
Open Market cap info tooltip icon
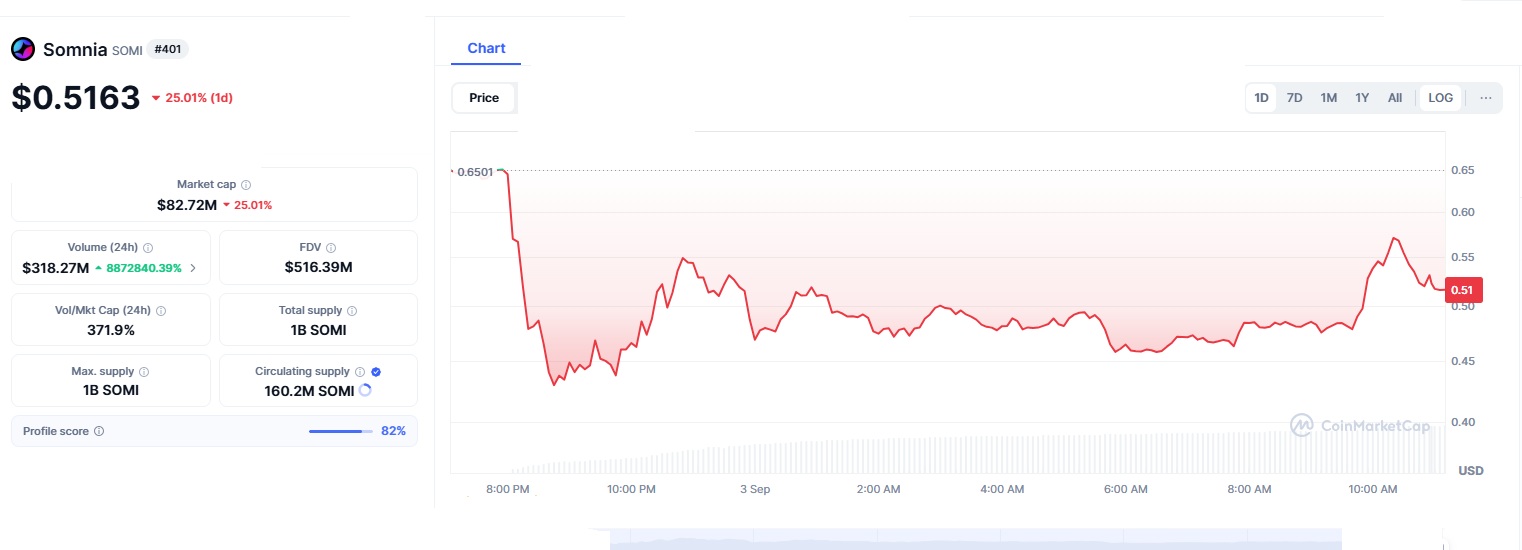point(246,185)
